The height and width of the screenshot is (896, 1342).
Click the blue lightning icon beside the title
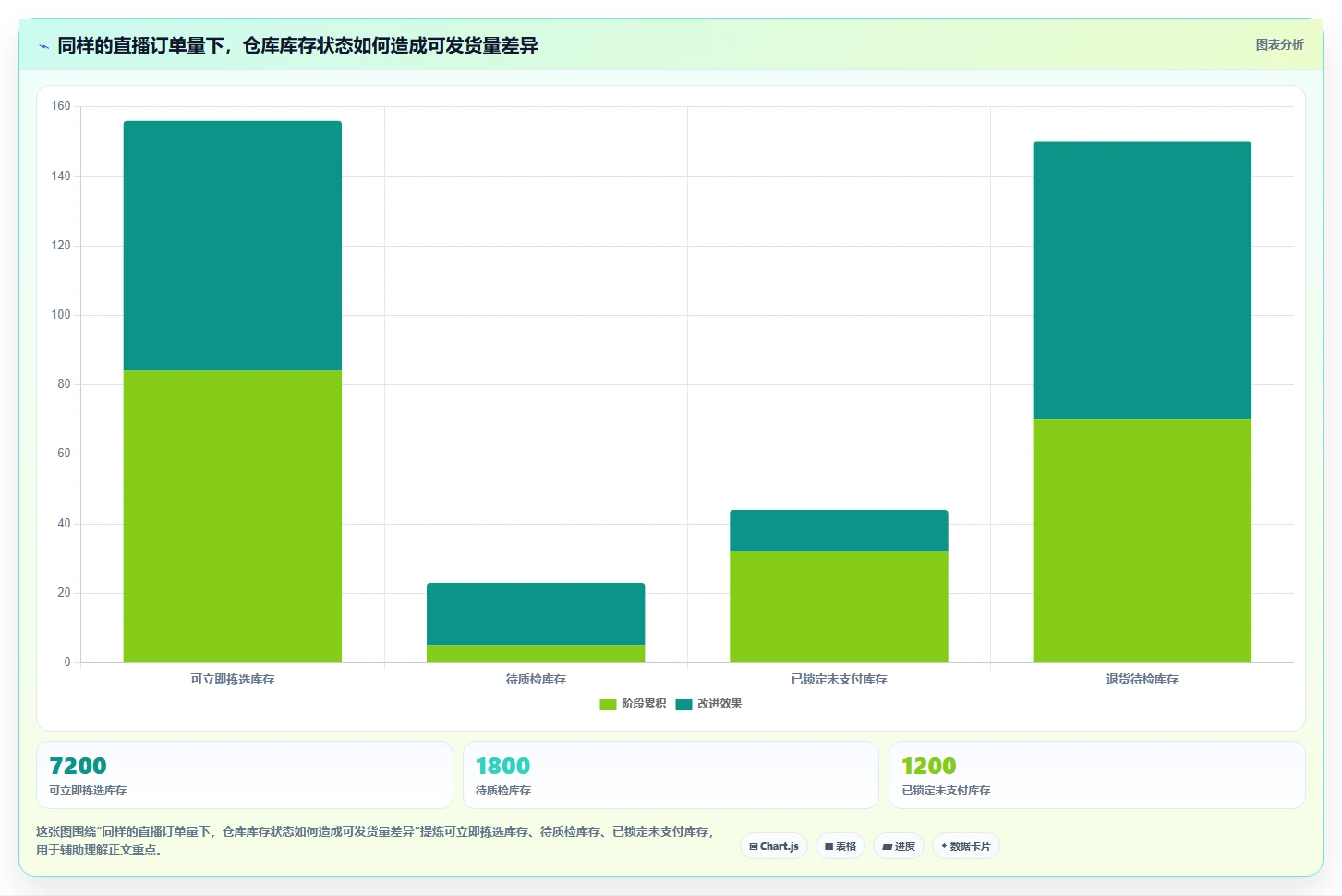[x=43, y=46]
